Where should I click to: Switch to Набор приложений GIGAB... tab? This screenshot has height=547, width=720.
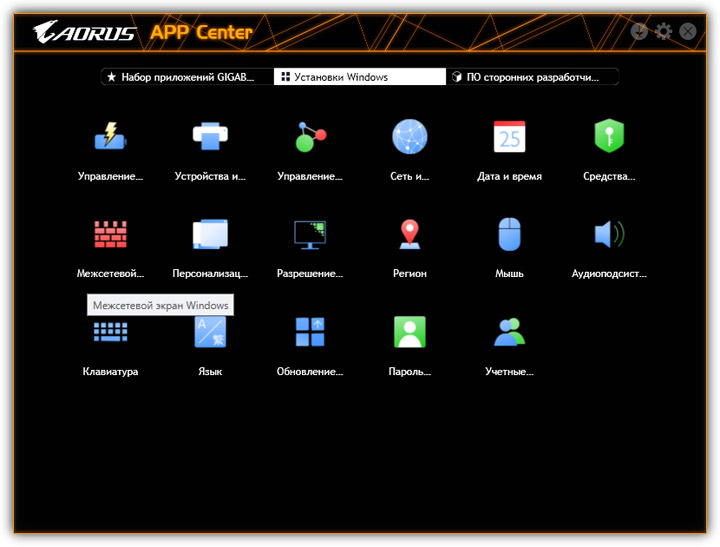click(x=187, y=77)
